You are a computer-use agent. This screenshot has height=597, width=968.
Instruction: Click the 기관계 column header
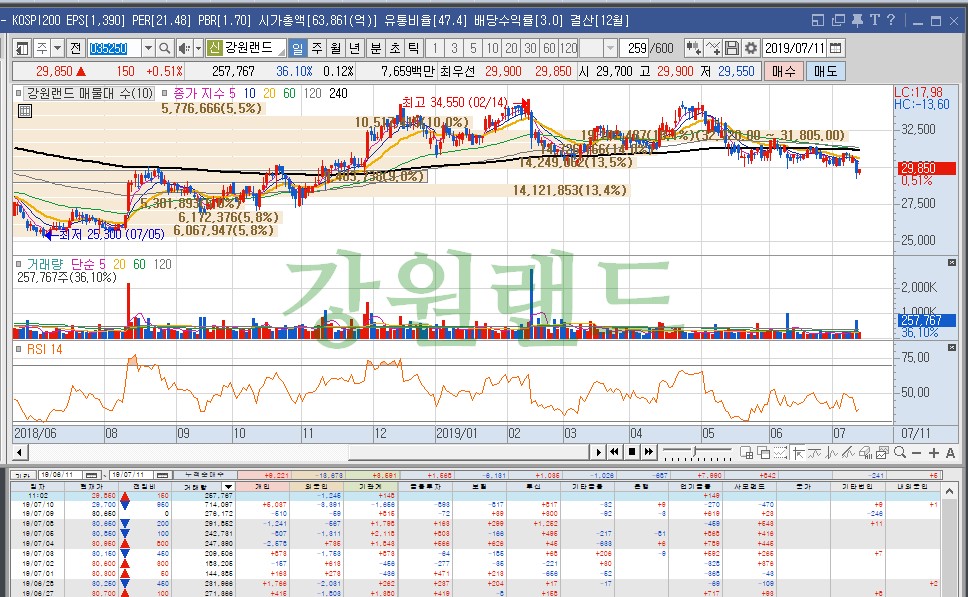pos(371,487)
